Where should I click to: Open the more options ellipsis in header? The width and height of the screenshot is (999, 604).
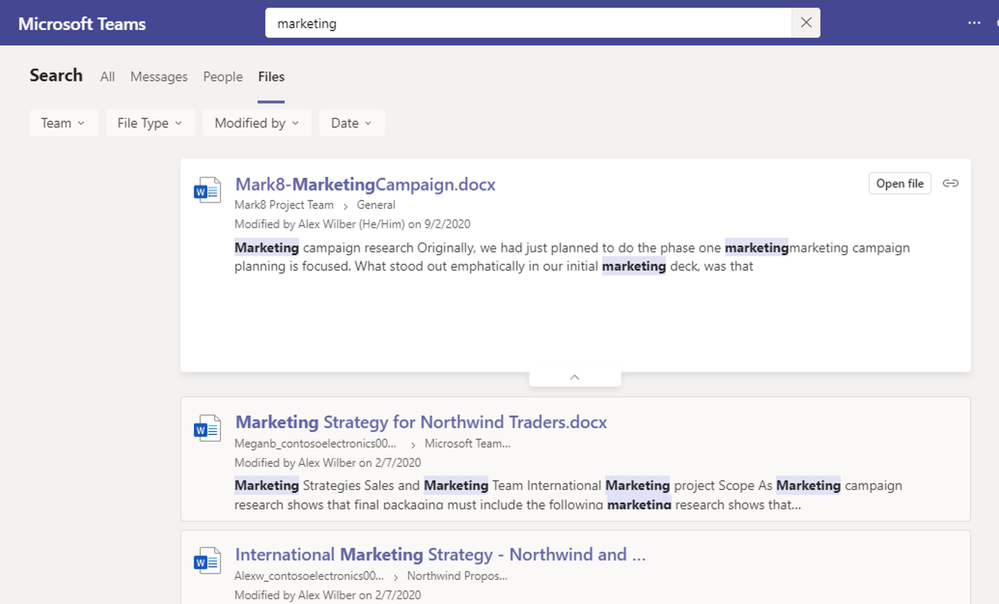click(x=974, y=23)
